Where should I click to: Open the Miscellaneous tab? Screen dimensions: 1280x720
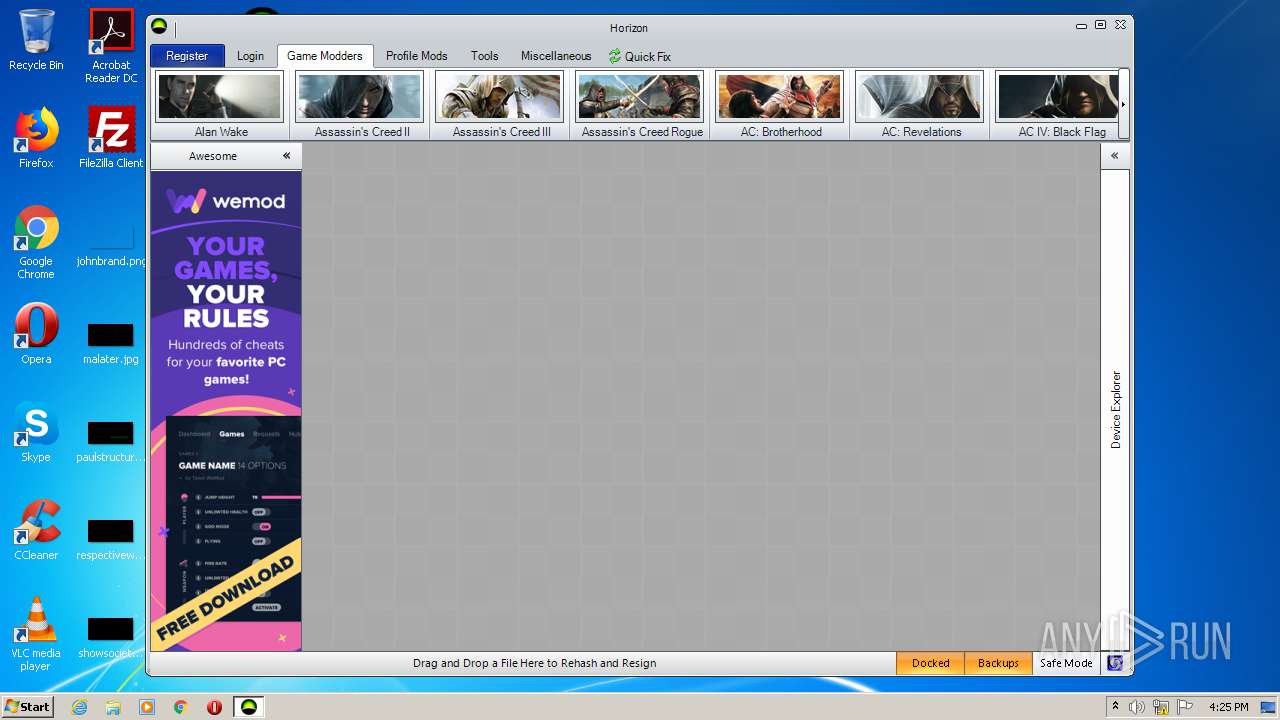556,56
